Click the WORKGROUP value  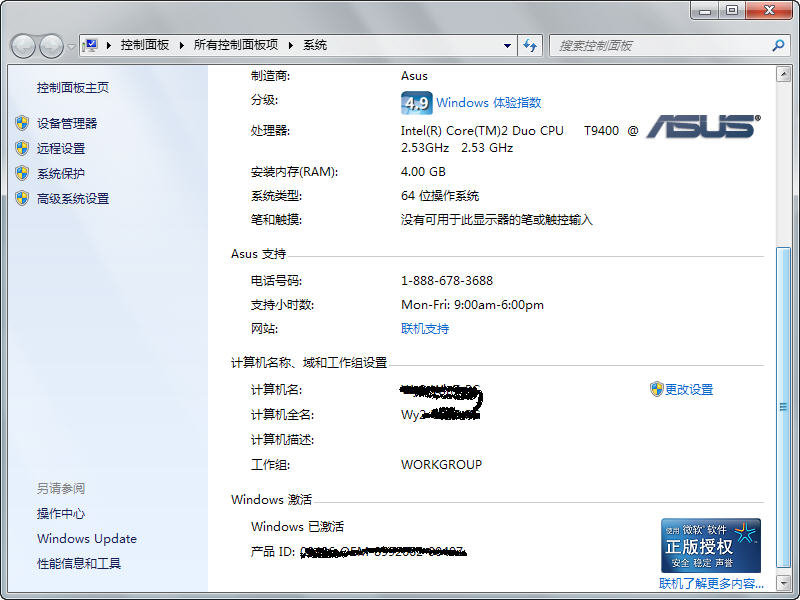441,464
